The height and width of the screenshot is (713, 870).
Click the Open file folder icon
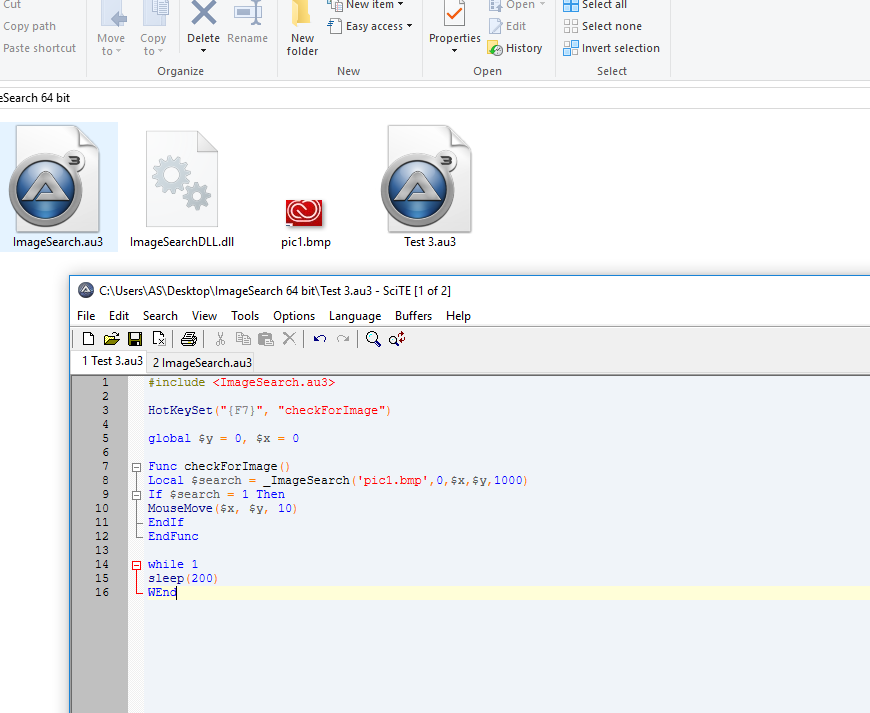(x=111, y=339)
